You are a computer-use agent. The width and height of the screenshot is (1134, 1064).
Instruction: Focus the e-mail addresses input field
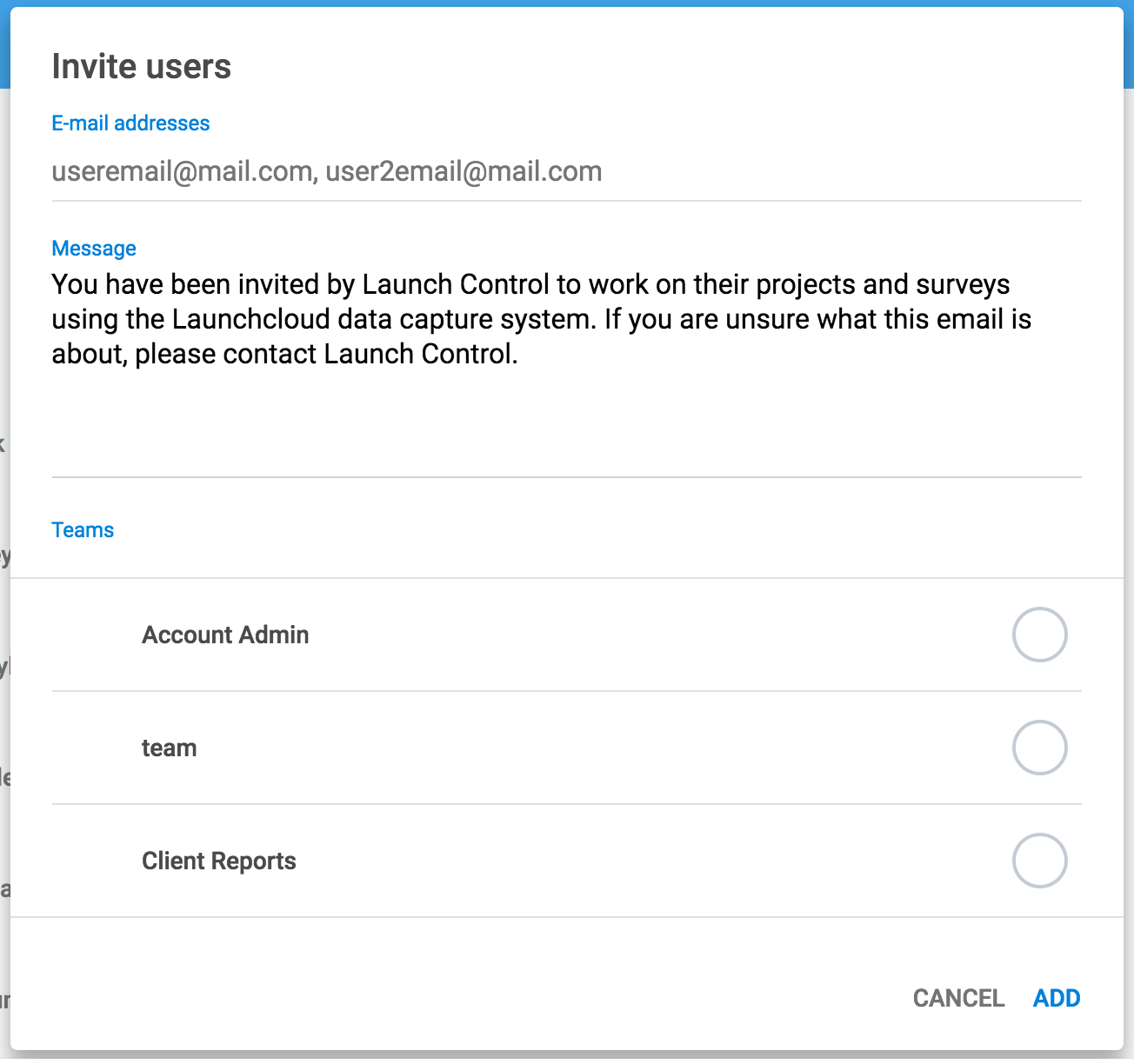565,172
